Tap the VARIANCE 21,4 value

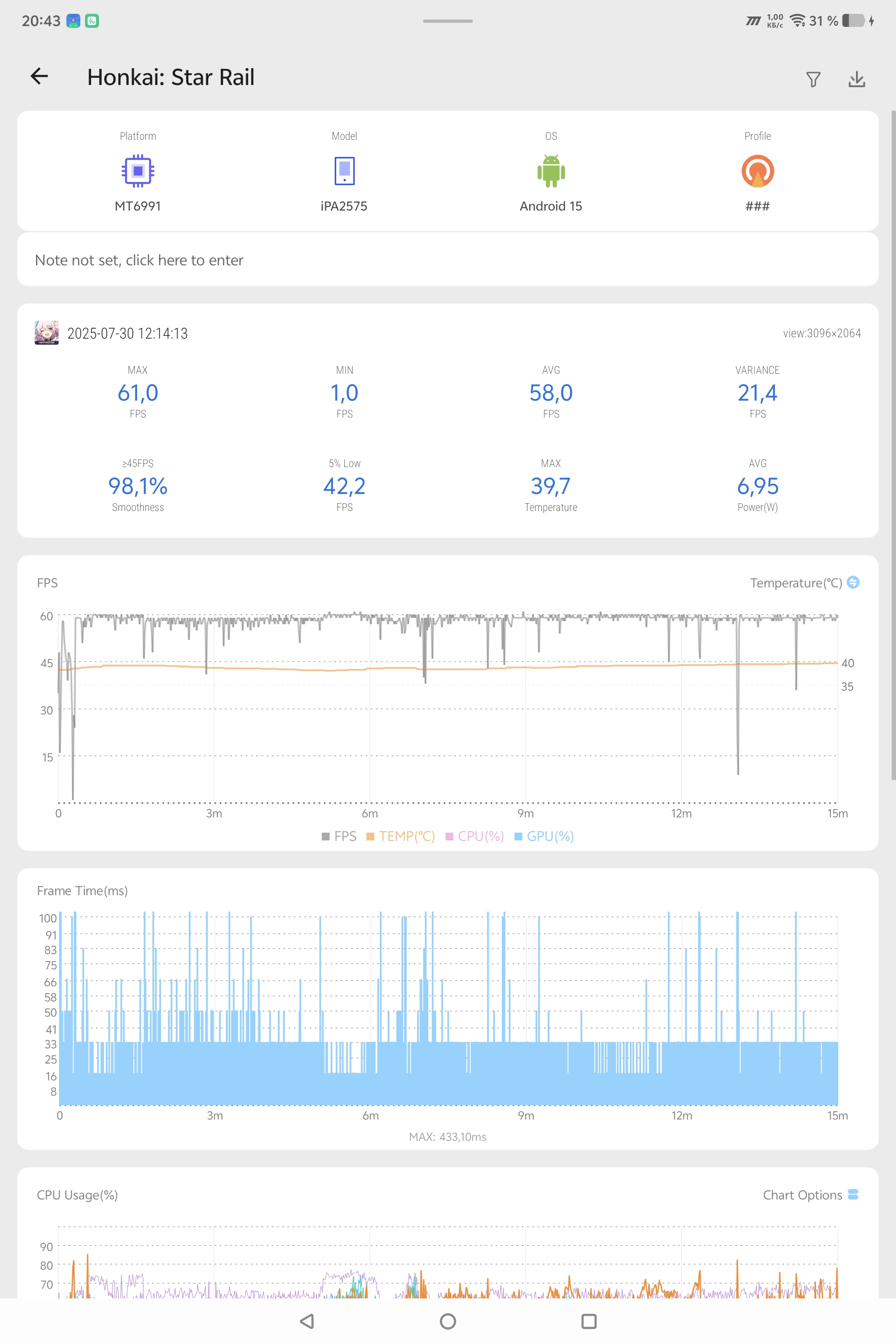tap(758, 392)
